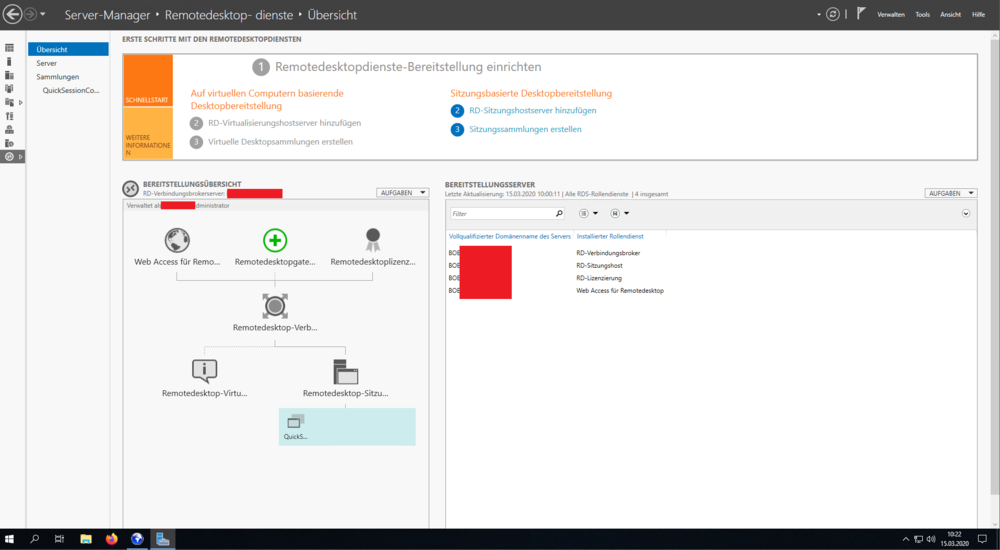Open Firefox from the Windows taskbar
The image size is (1000, 550).
coord(111,539)
